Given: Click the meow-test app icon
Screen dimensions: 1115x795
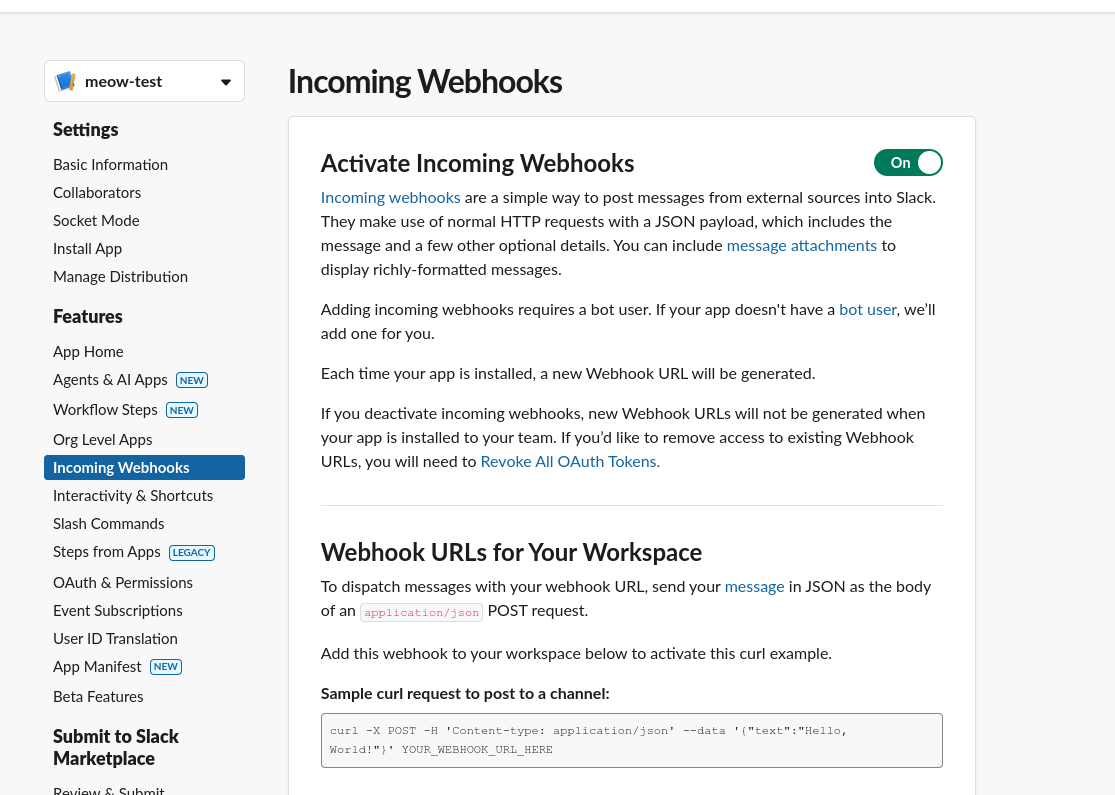Looking at the screenshot, I should point(65,82).
